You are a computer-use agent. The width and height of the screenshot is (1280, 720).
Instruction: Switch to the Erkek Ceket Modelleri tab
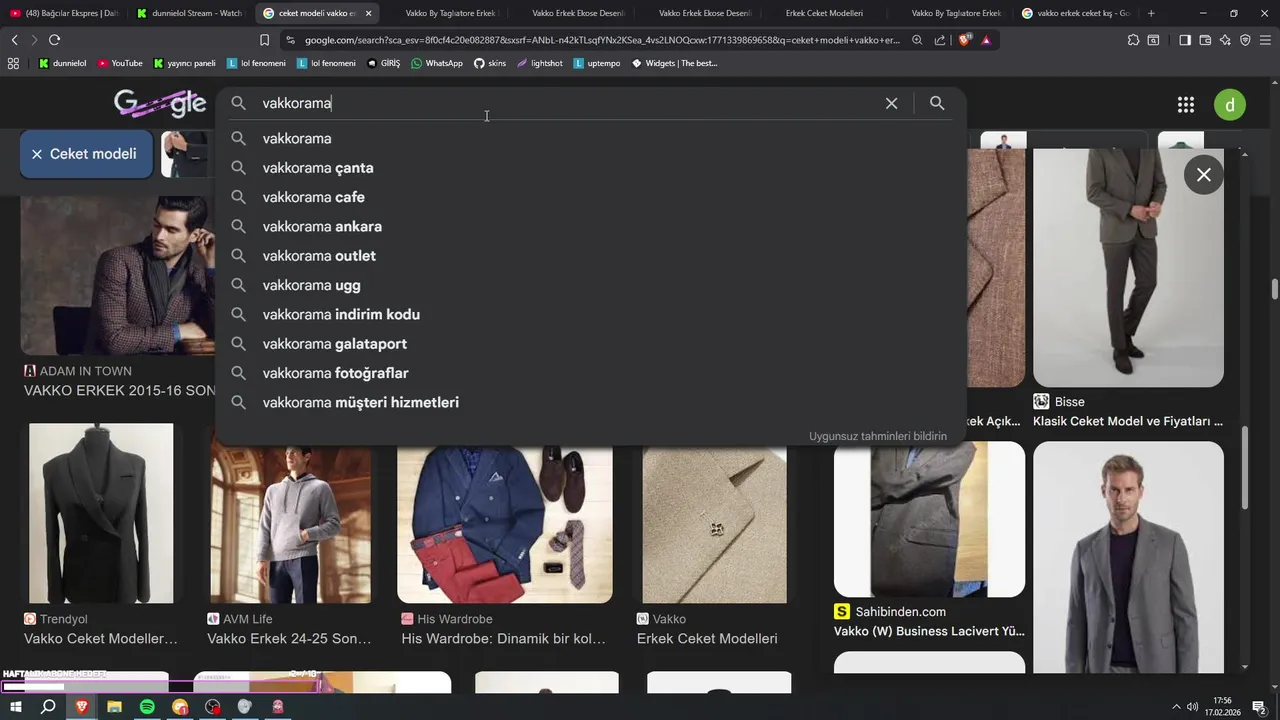(x=824, y=13)
